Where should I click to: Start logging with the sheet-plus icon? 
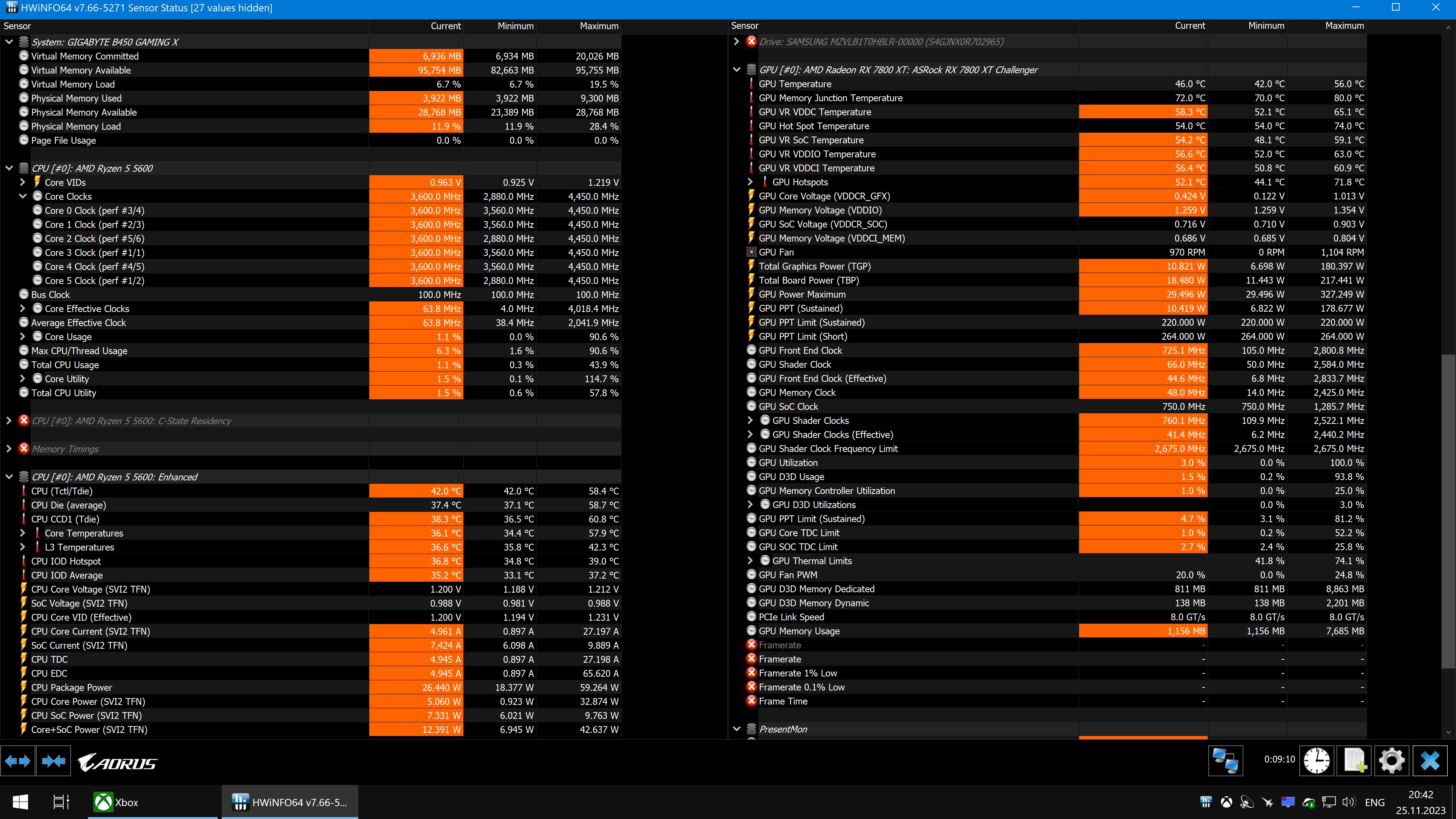[x=1354, y=761]
